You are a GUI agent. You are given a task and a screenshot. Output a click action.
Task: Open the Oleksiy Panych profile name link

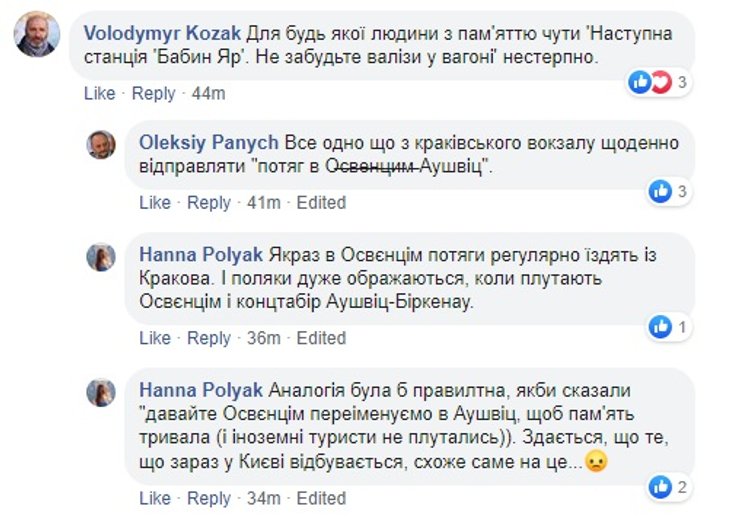209,144
